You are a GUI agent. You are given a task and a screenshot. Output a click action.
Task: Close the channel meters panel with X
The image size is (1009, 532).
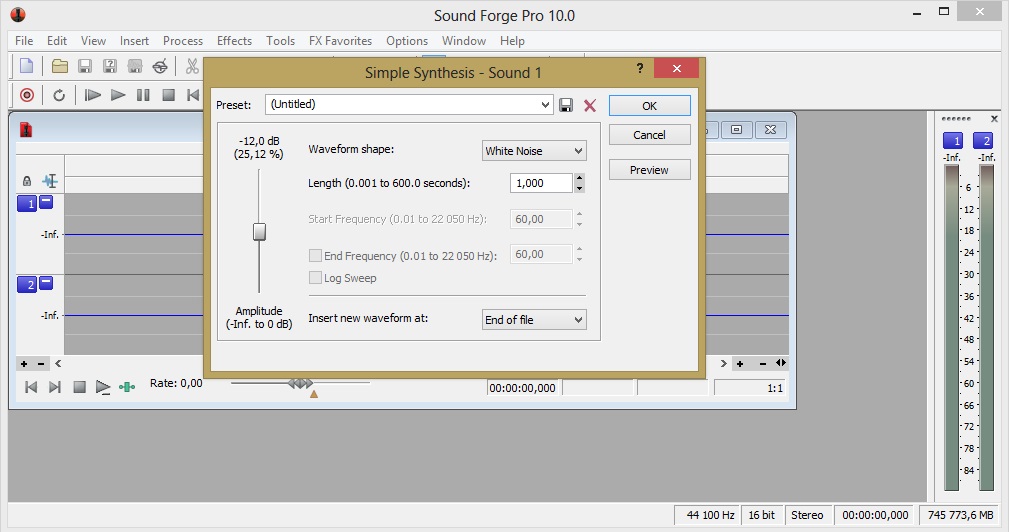coord(994,119)
